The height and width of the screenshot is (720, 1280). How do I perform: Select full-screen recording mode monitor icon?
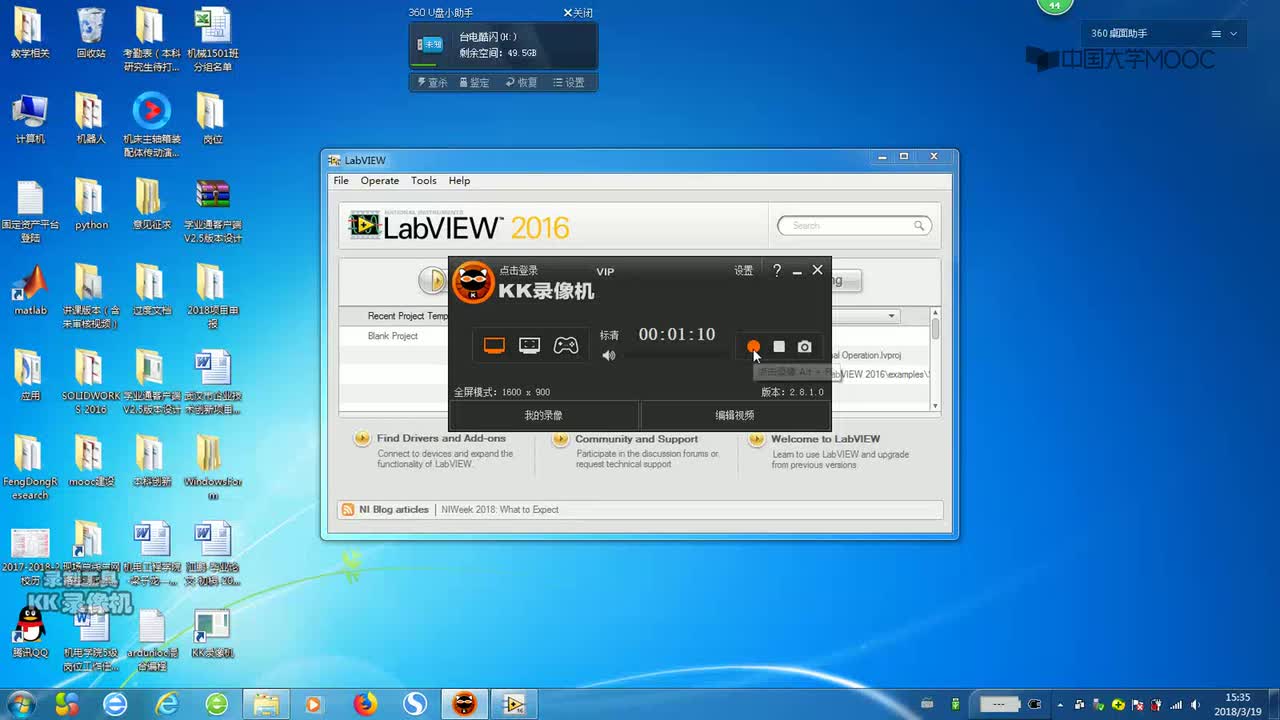coord(494,346)
